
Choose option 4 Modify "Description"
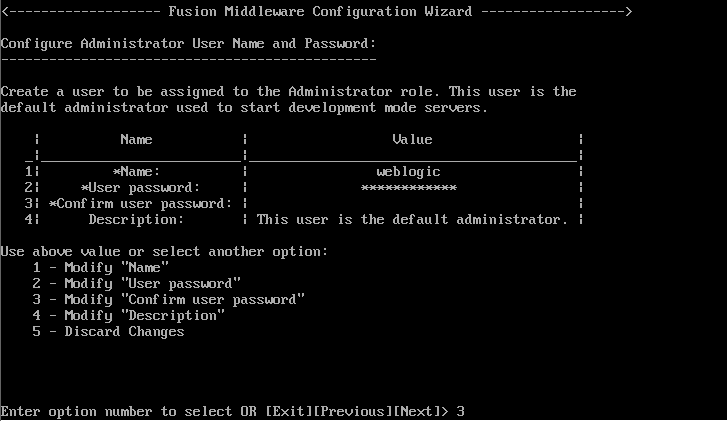click(128, 316)
